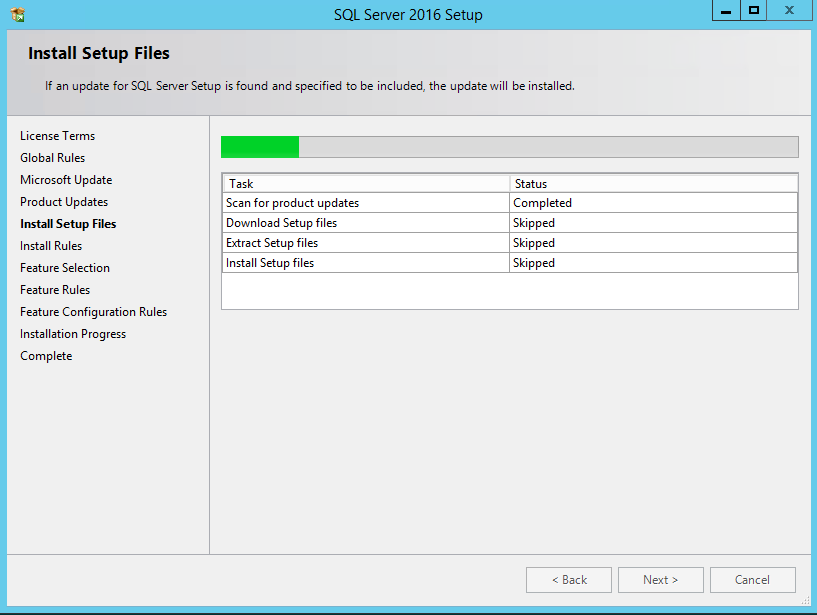Select the 'Install Setup files' task row
The image size is (817, 615).
[x=510, y=263]
